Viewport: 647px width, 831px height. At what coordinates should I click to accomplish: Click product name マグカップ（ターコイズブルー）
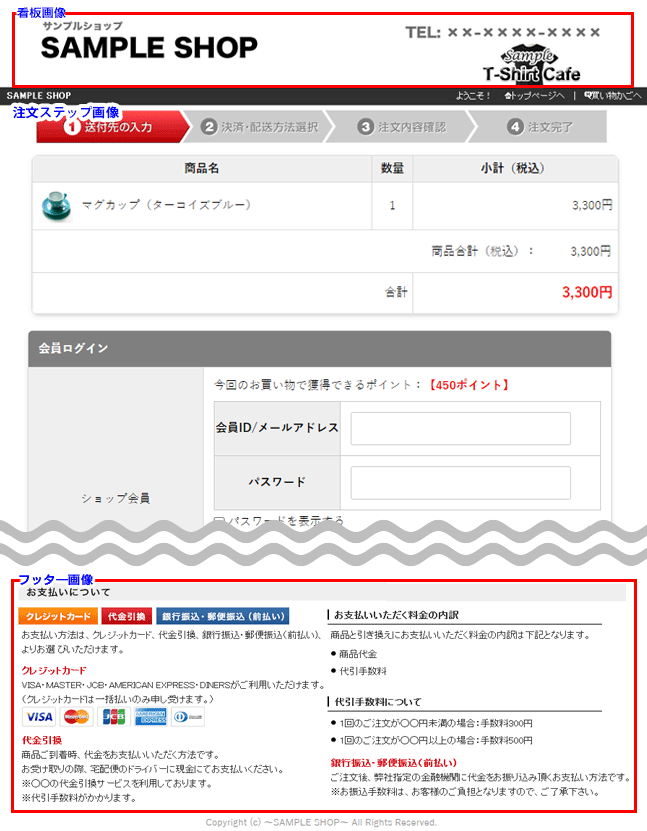pyautogui.click(x=166, y=205)
